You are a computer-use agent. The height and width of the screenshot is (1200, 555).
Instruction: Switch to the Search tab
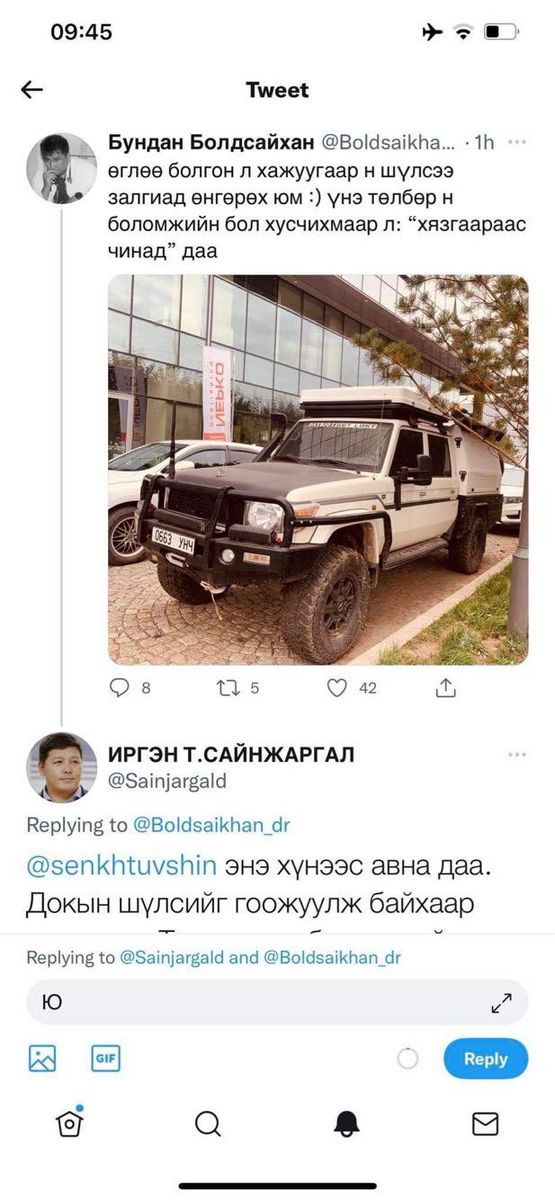pos(208,1124)
